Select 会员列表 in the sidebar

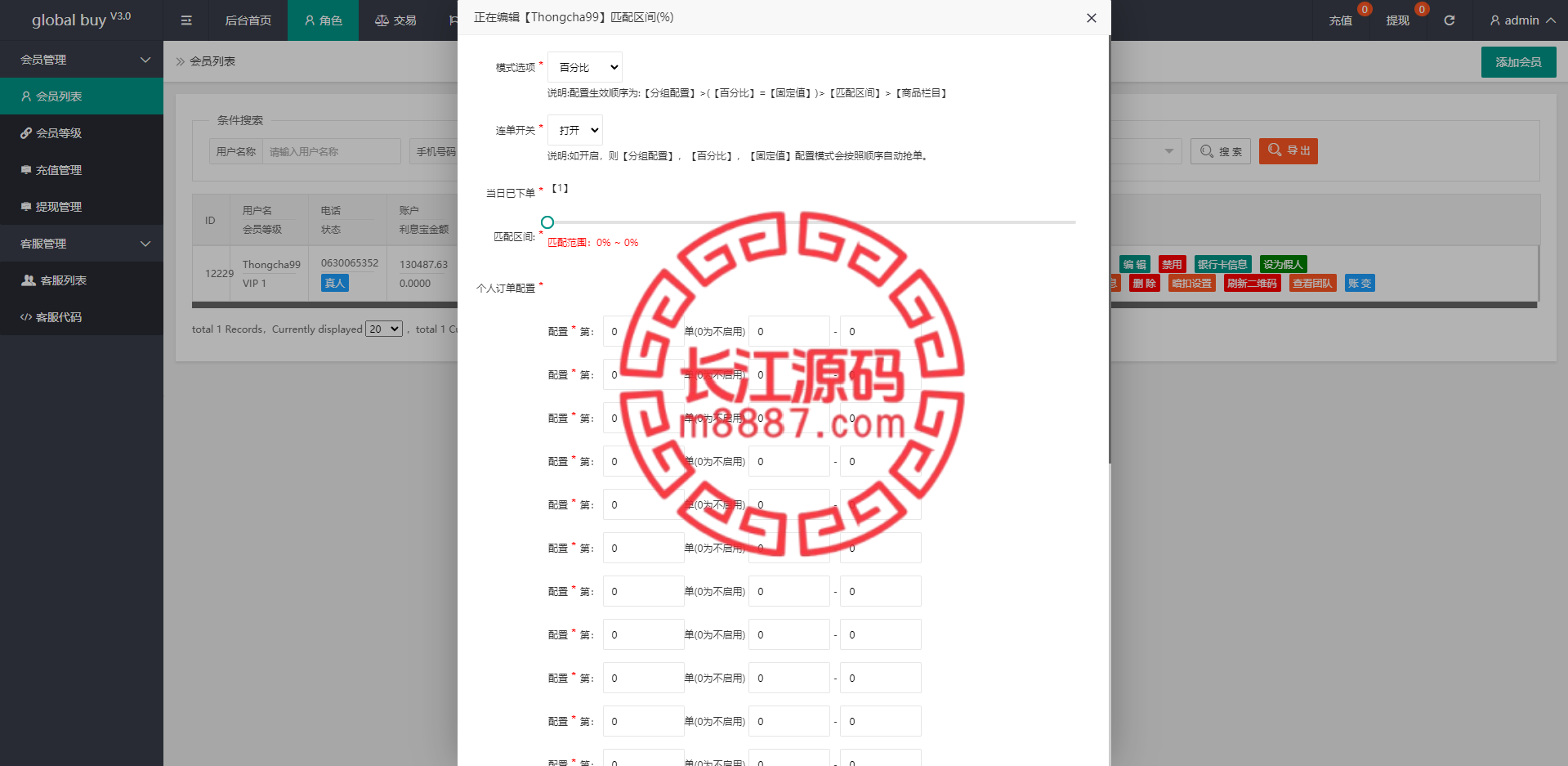point(82,96)
